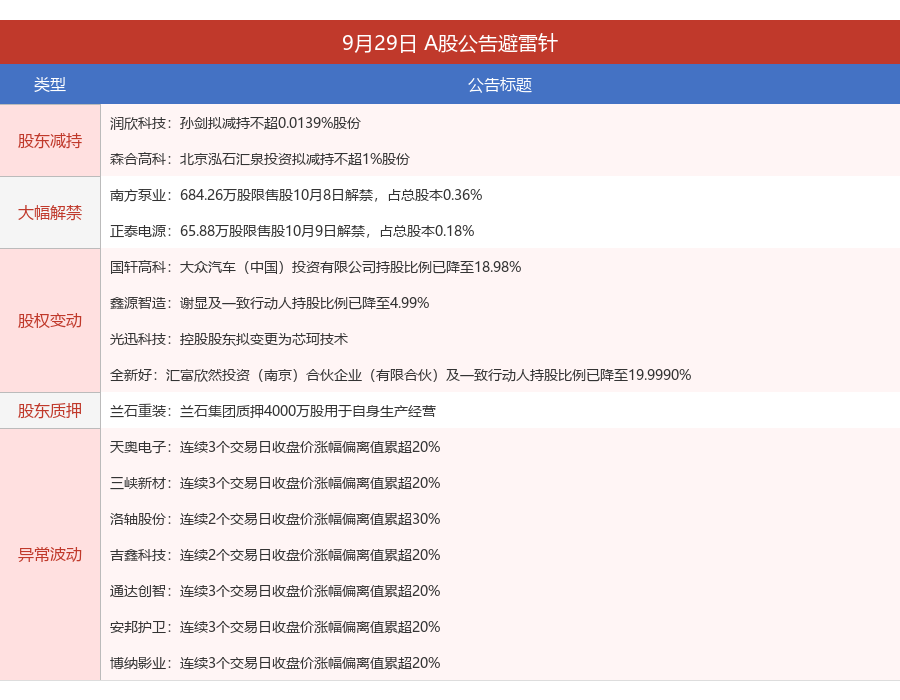The width and height of the screenshot is (900, 700).
Task: Open the 洛轴股份 累超30% row
Action: [275, 519]
